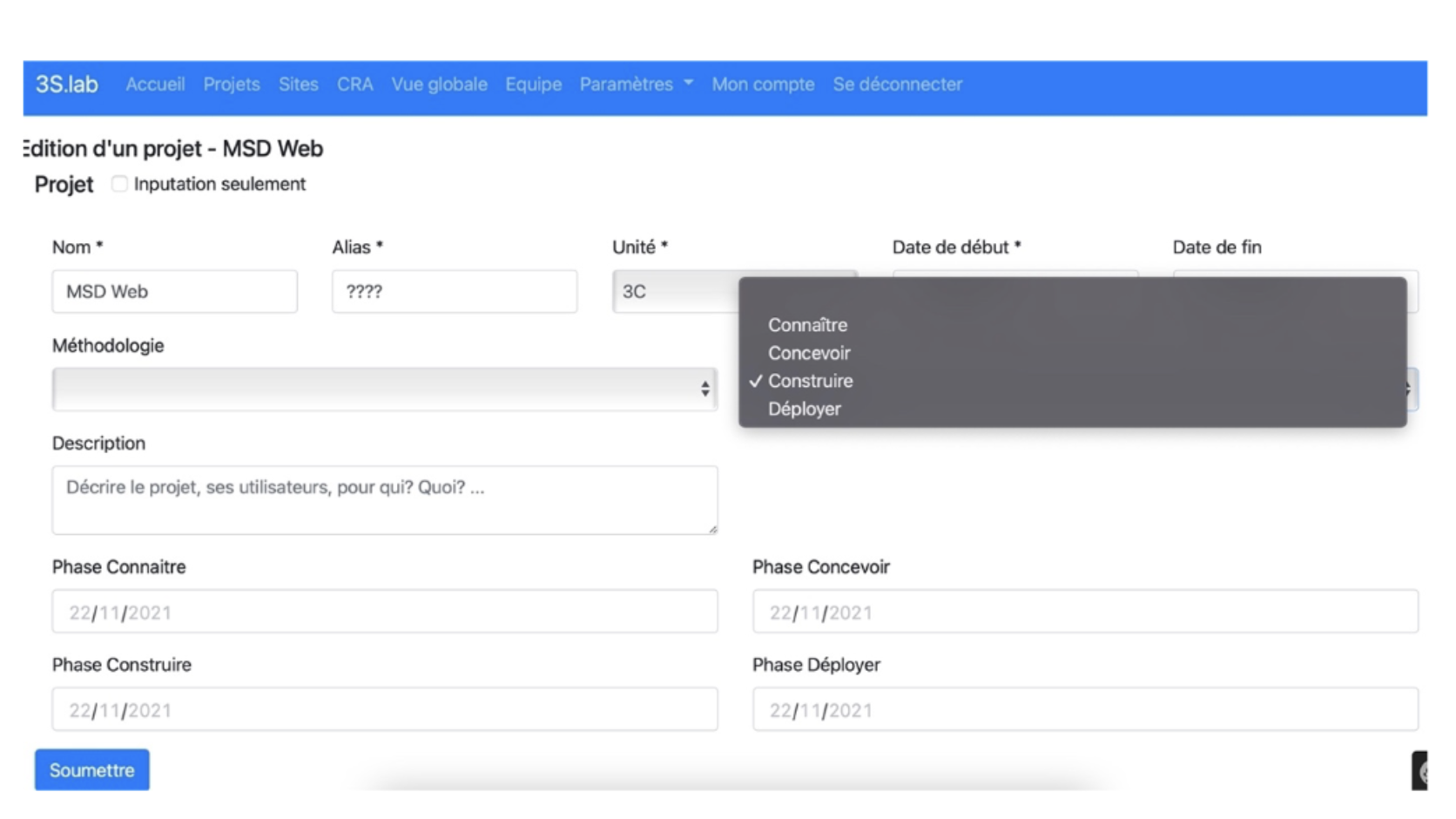Click the Phase Construire date field
Screen dimensions: 1456x819
(x=385, y=709)
